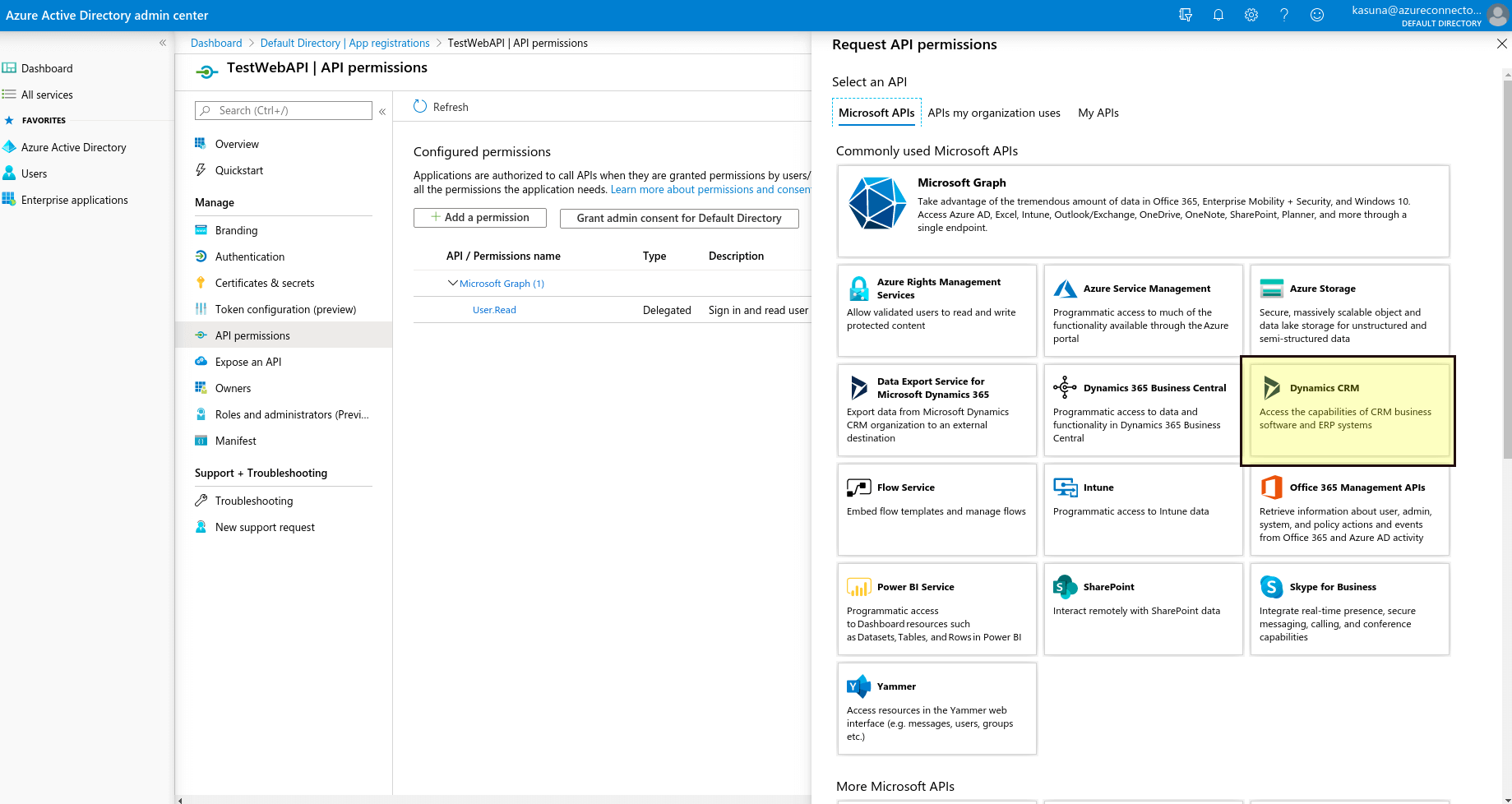Open the feedback smiley icon
Viewport: 1512px width, 804px height.
pos(1316,15)
